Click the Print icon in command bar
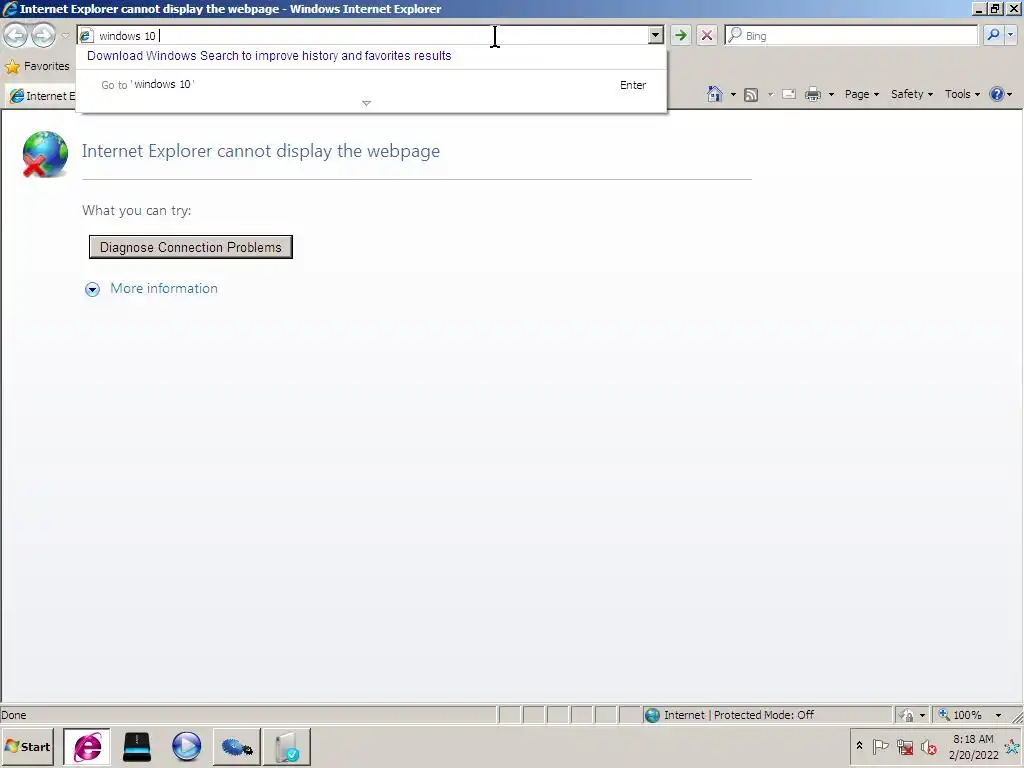 813,94
